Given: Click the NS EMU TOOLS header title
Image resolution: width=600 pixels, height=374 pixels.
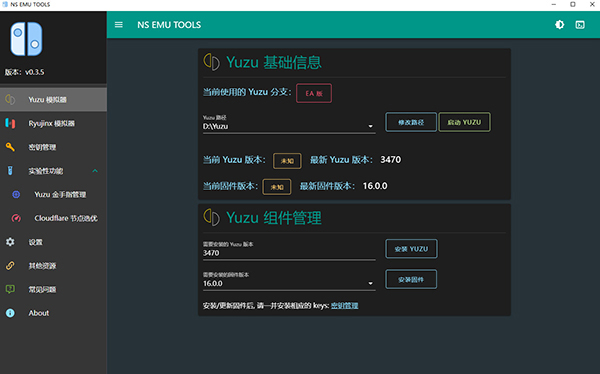Looking at the screenshot, I should pyautogui.click(x=169, y=25).
